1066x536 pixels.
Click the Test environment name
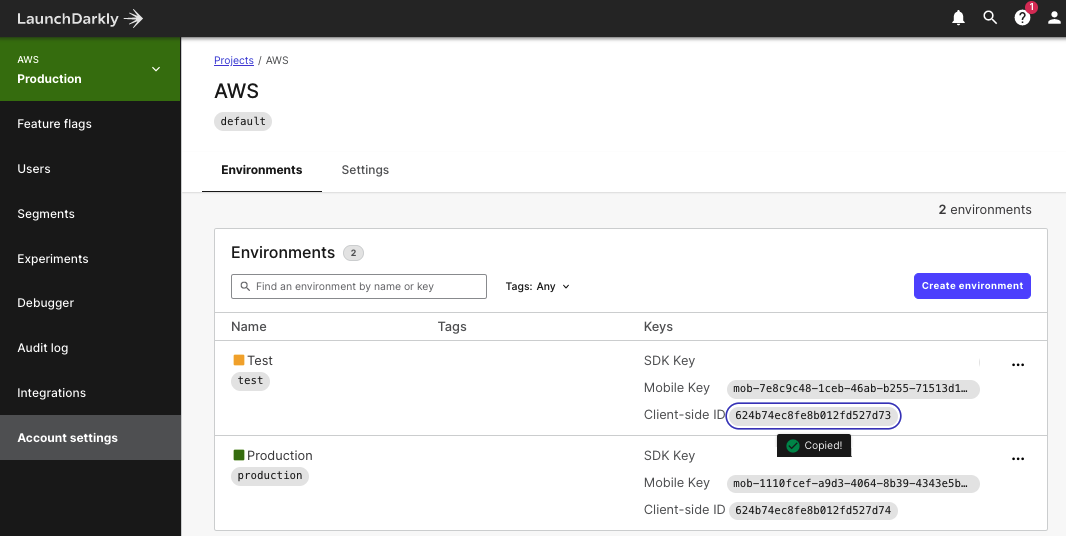(260, 361)
